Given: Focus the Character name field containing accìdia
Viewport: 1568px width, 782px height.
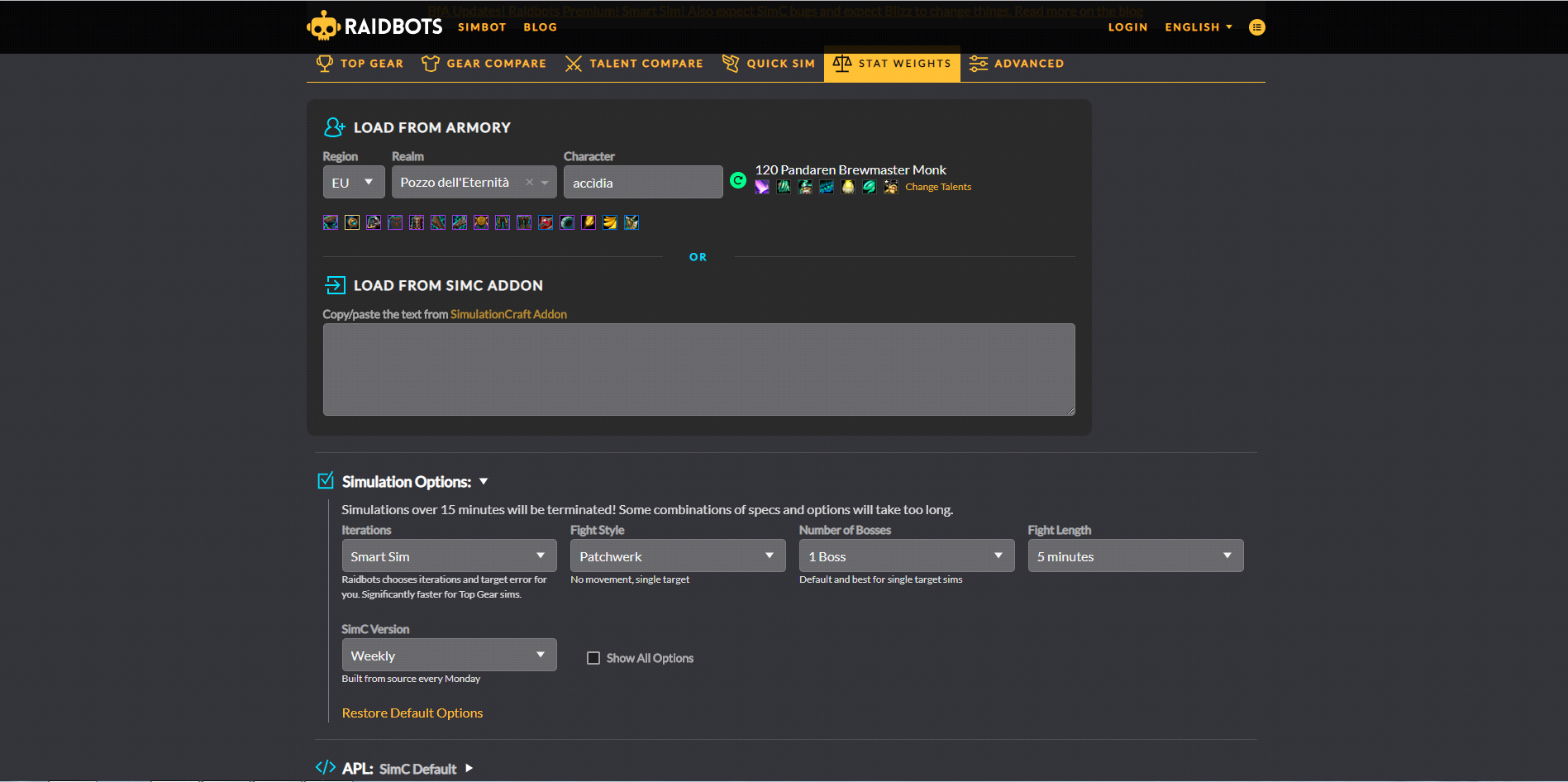Looking at the screenshot, I should pos(643,182).
